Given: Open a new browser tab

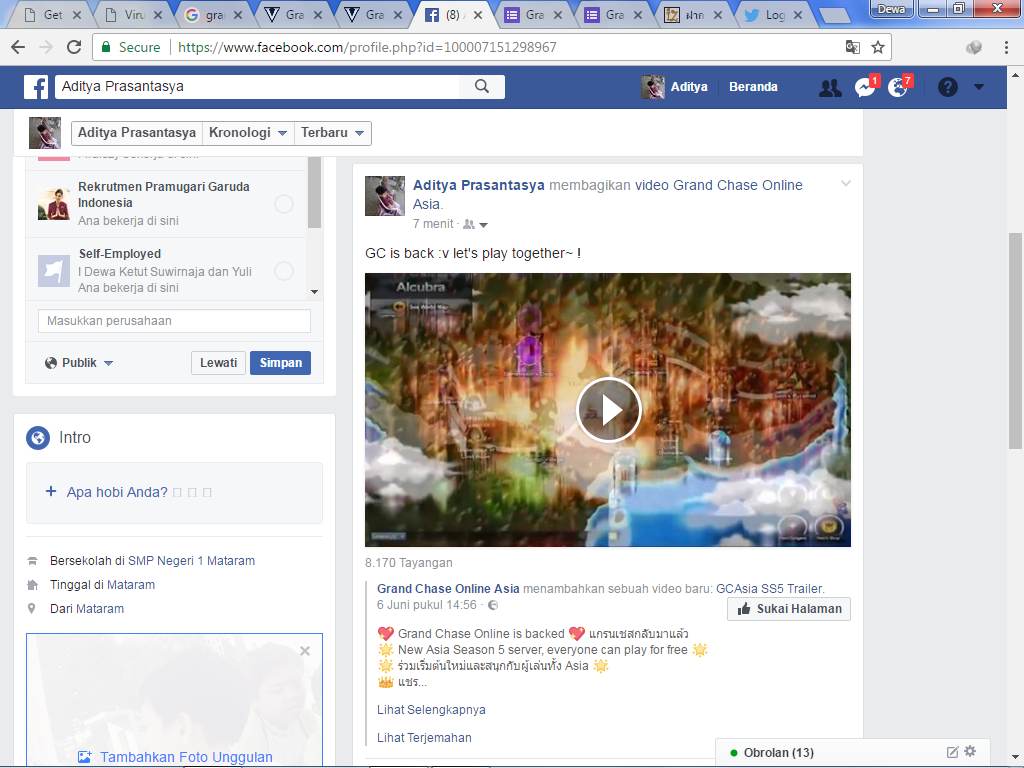Looking at the screenshot, I should [x=835, y=16].
